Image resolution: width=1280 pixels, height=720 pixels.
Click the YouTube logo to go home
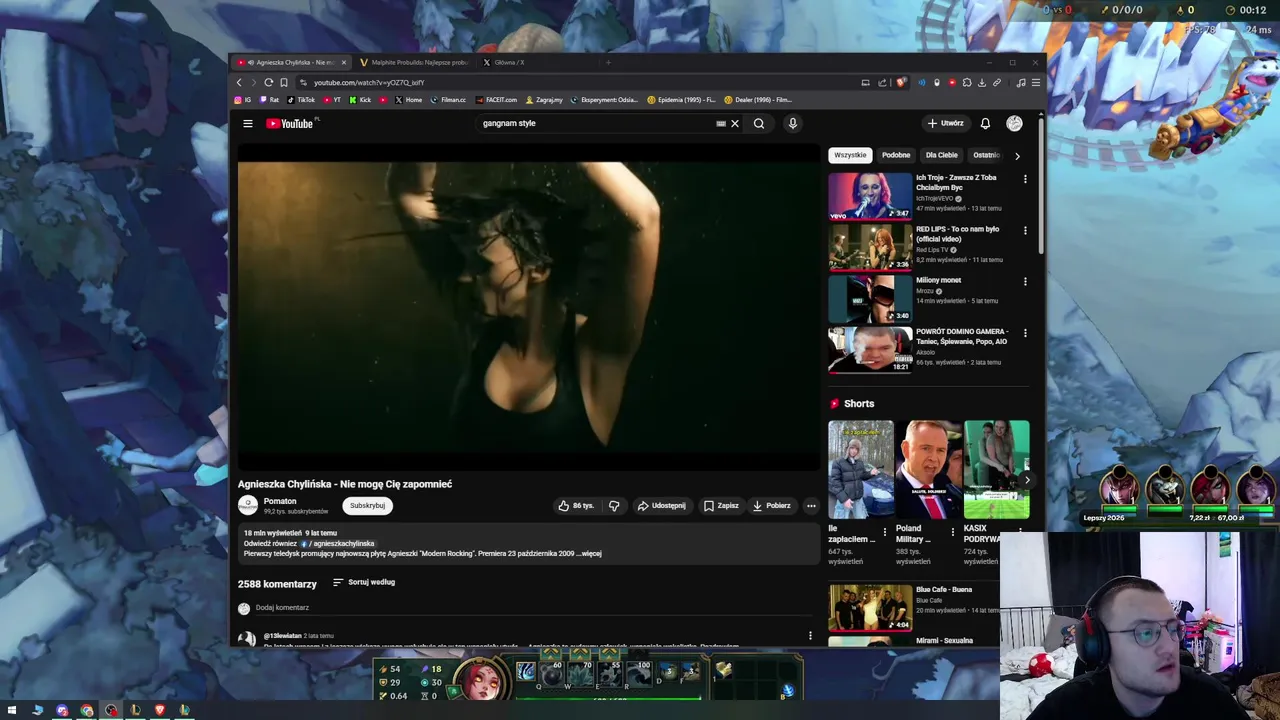point(291,124)
